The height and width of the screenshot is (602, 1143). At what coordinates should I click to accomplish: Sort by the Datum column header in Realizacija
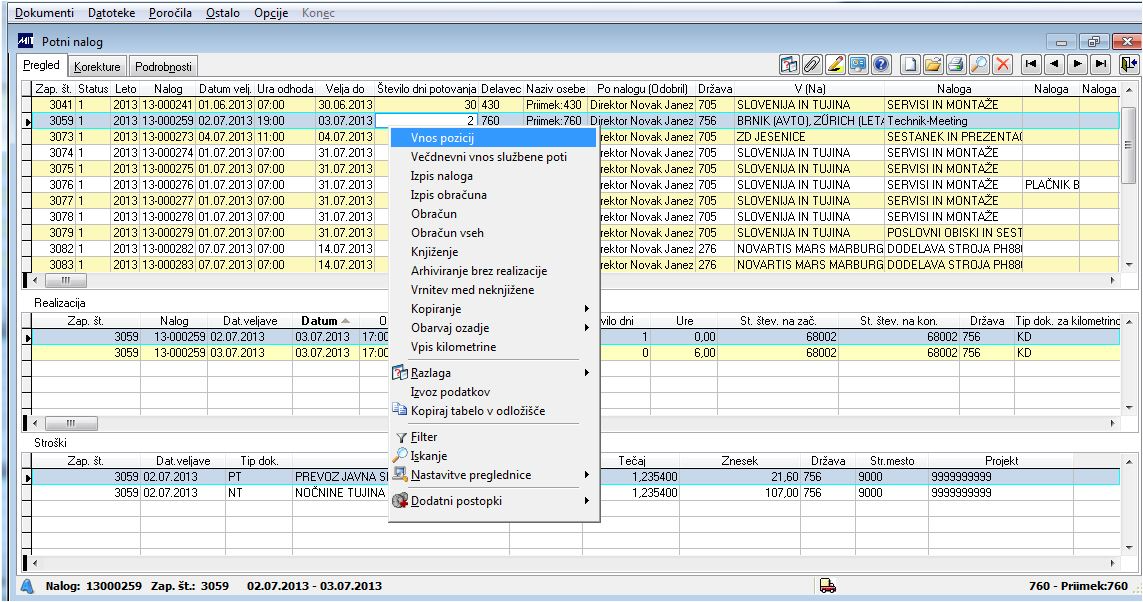[319, 321]
